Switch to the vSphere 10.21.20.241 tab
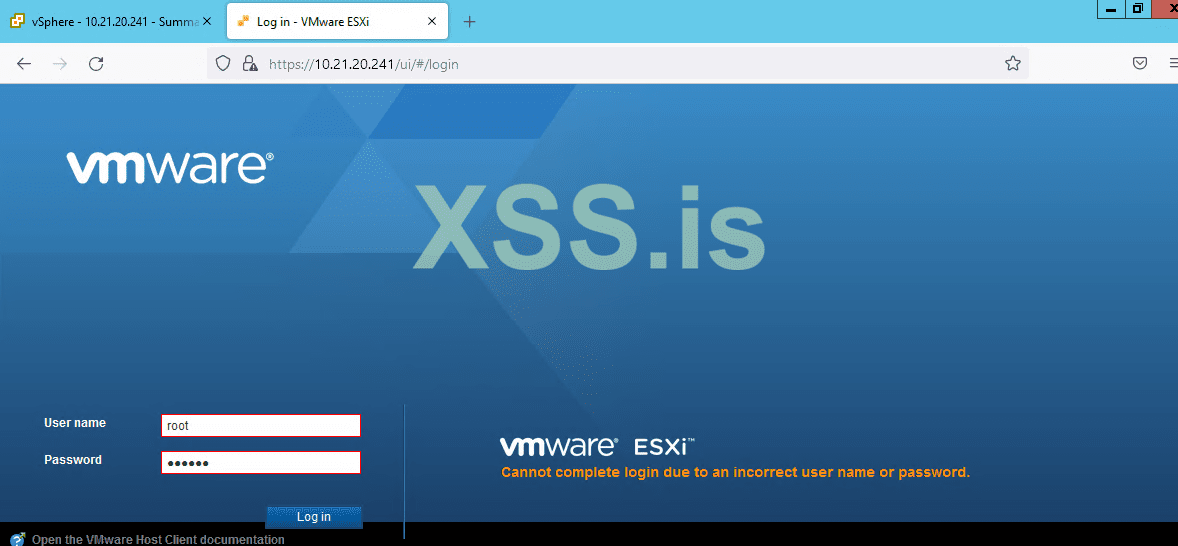Image resolution: width=1178 pixels, height=546 pixels. point(110,22)
